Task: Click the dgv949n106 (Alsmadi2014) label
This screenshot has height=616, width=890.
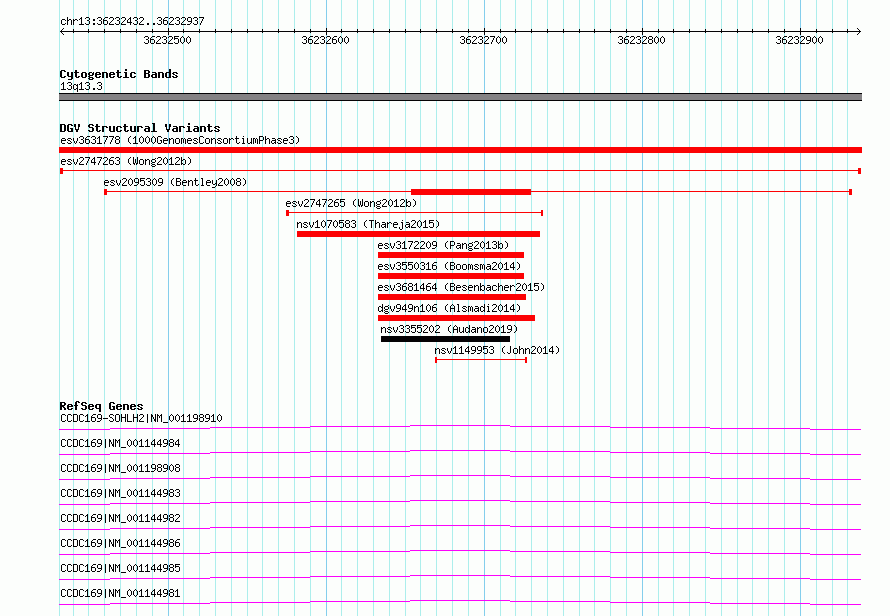Action: click(449, 308)
